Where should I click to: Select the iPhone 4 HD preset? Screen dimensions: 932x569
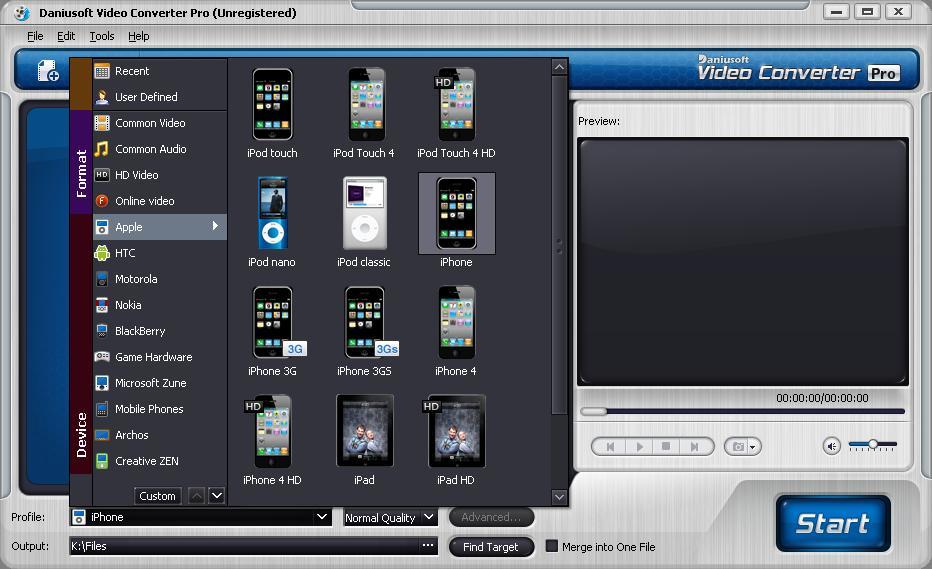[x=272, y=439]
